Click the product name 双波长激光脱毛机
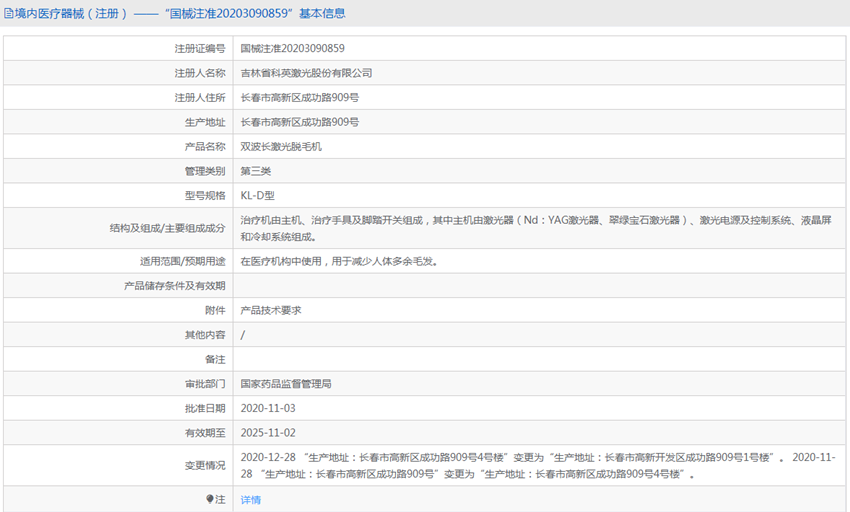 coord(281,146)
